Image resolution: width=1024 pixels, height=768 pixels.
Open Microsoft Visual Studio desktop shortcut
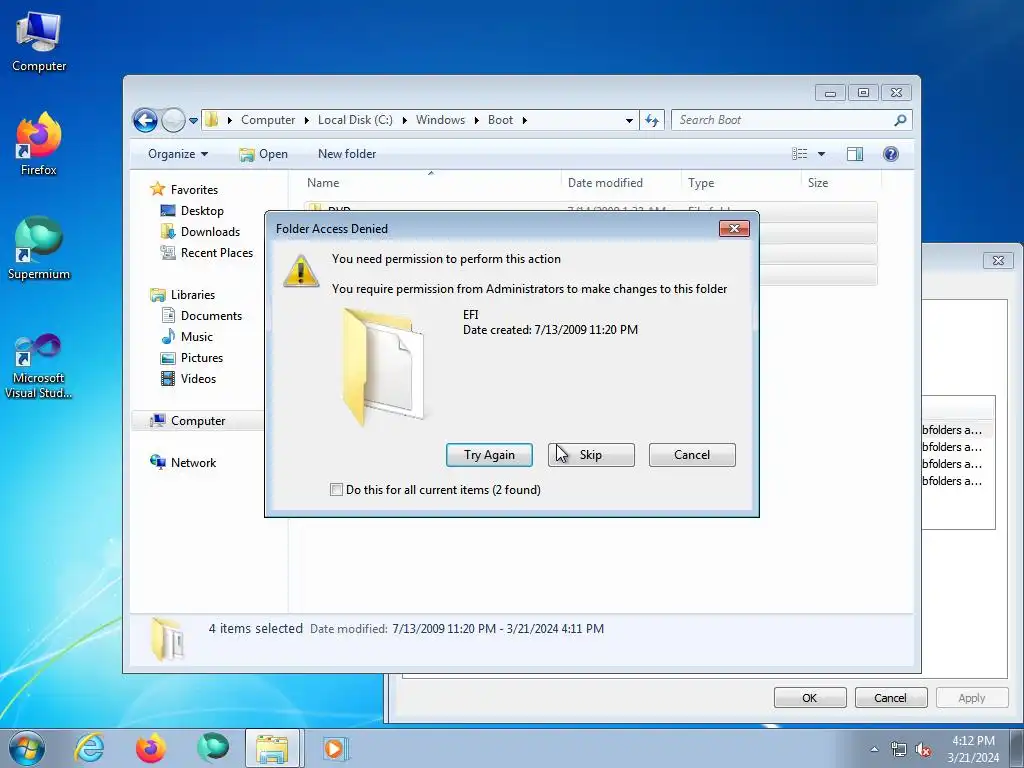tap(39, 366)
